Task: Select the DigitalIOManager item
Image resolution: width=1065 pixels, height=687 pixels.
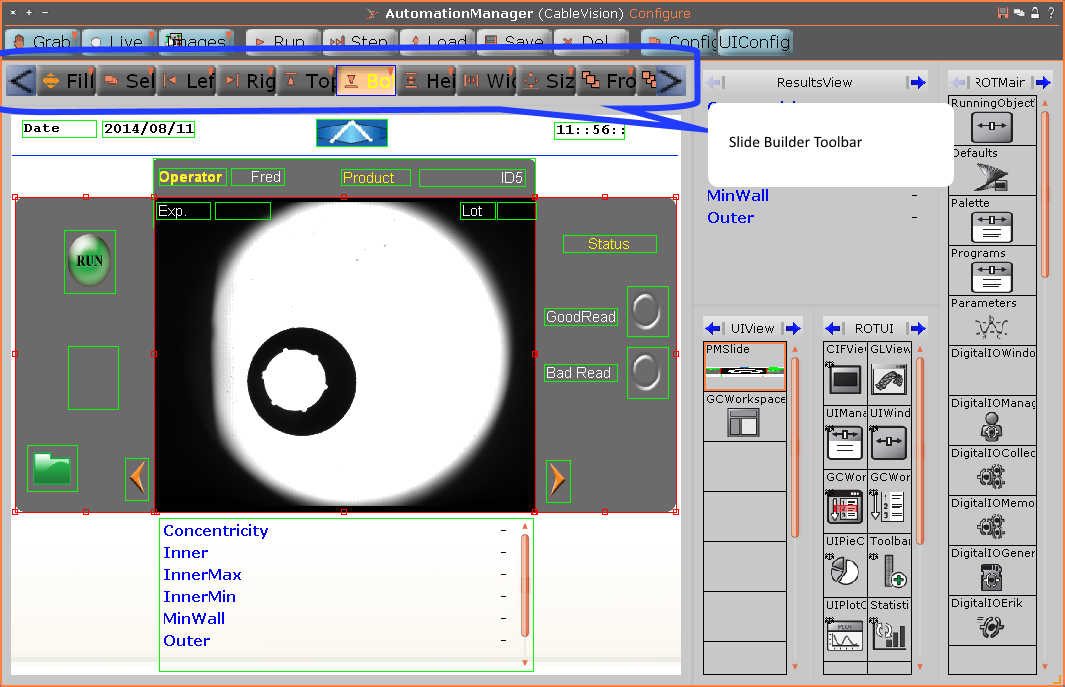Action: click(x=992, y=421)
